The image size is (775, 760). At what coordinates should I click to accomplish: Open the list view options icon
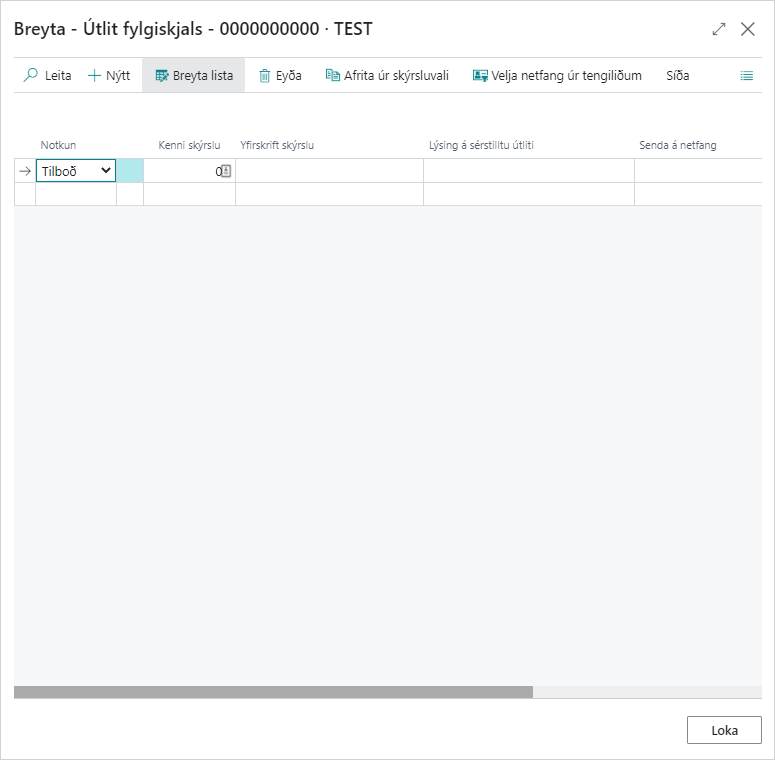(746, 75)
